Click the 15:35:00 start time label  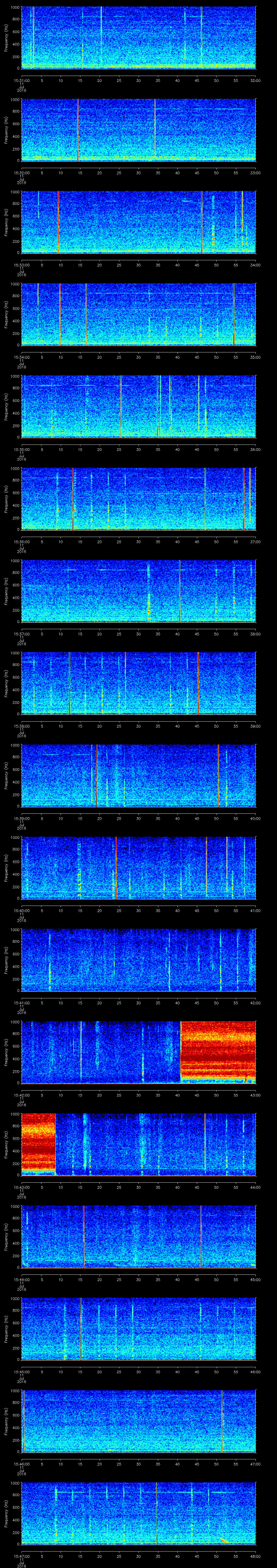click(21, 449)
